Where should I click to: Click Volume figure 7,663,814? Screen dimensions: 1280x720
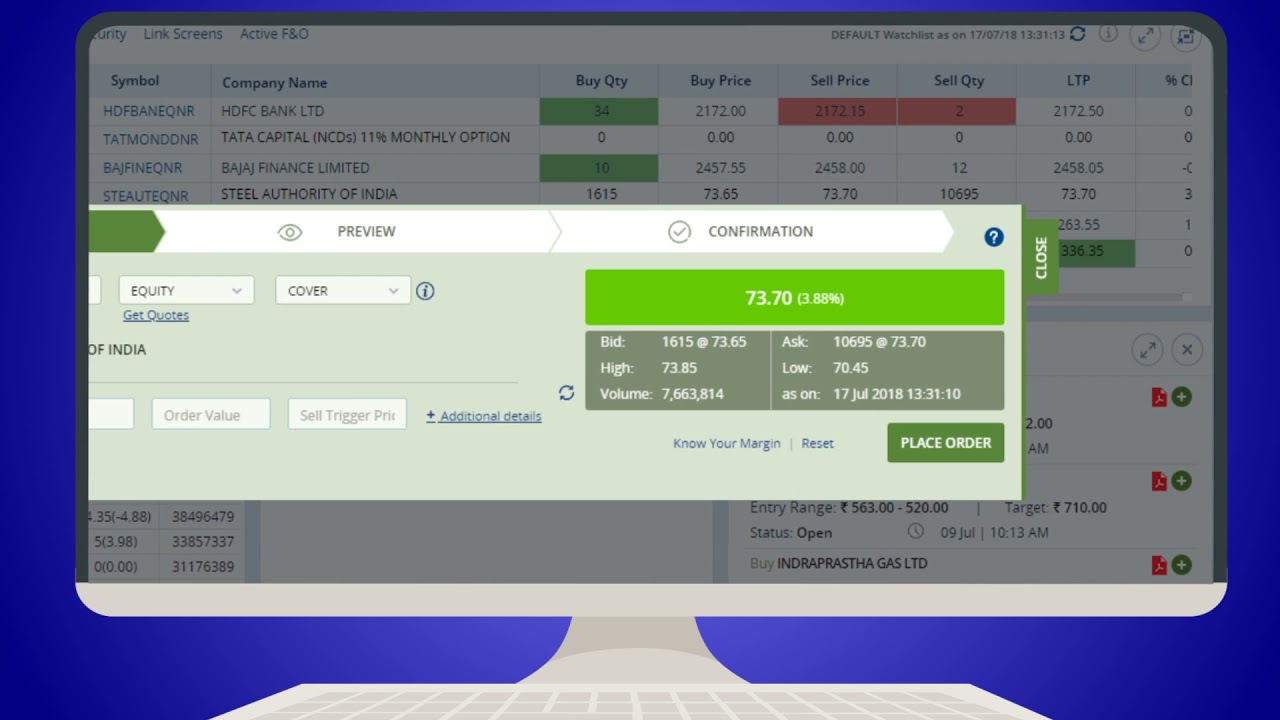693,394
